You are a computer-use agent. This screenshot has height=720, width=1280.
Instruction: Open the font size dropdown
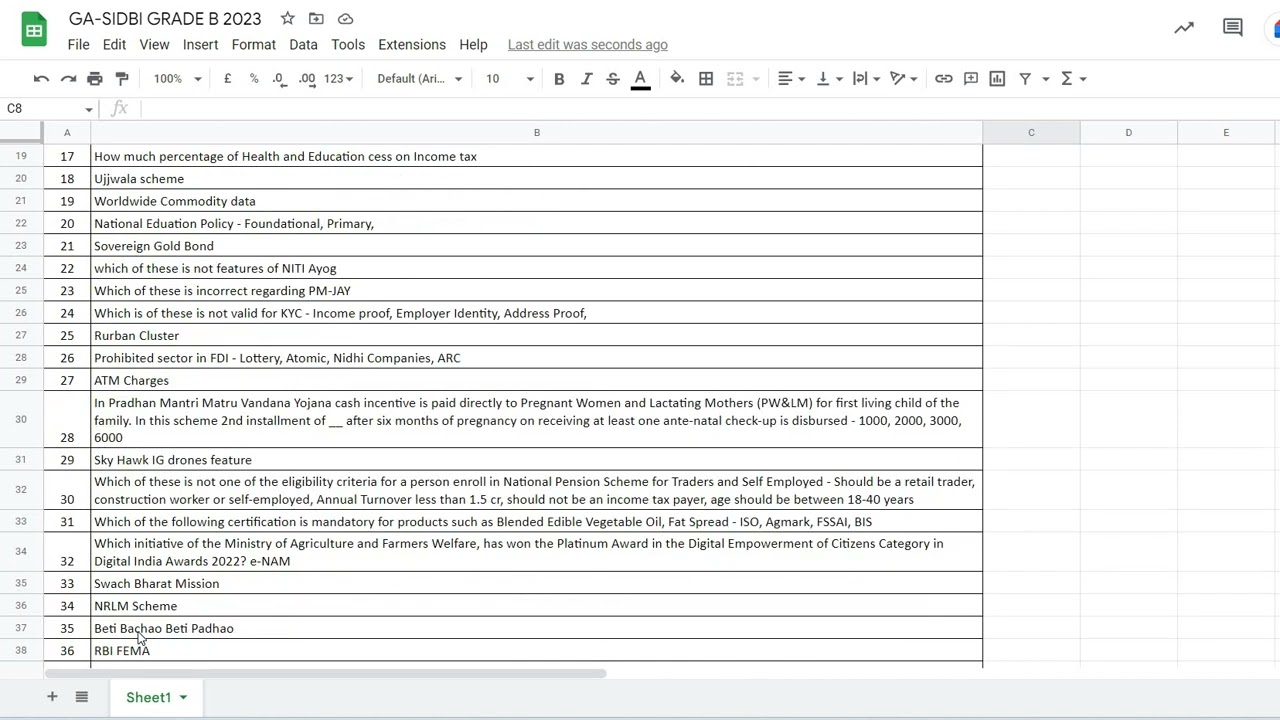[510, 78]
